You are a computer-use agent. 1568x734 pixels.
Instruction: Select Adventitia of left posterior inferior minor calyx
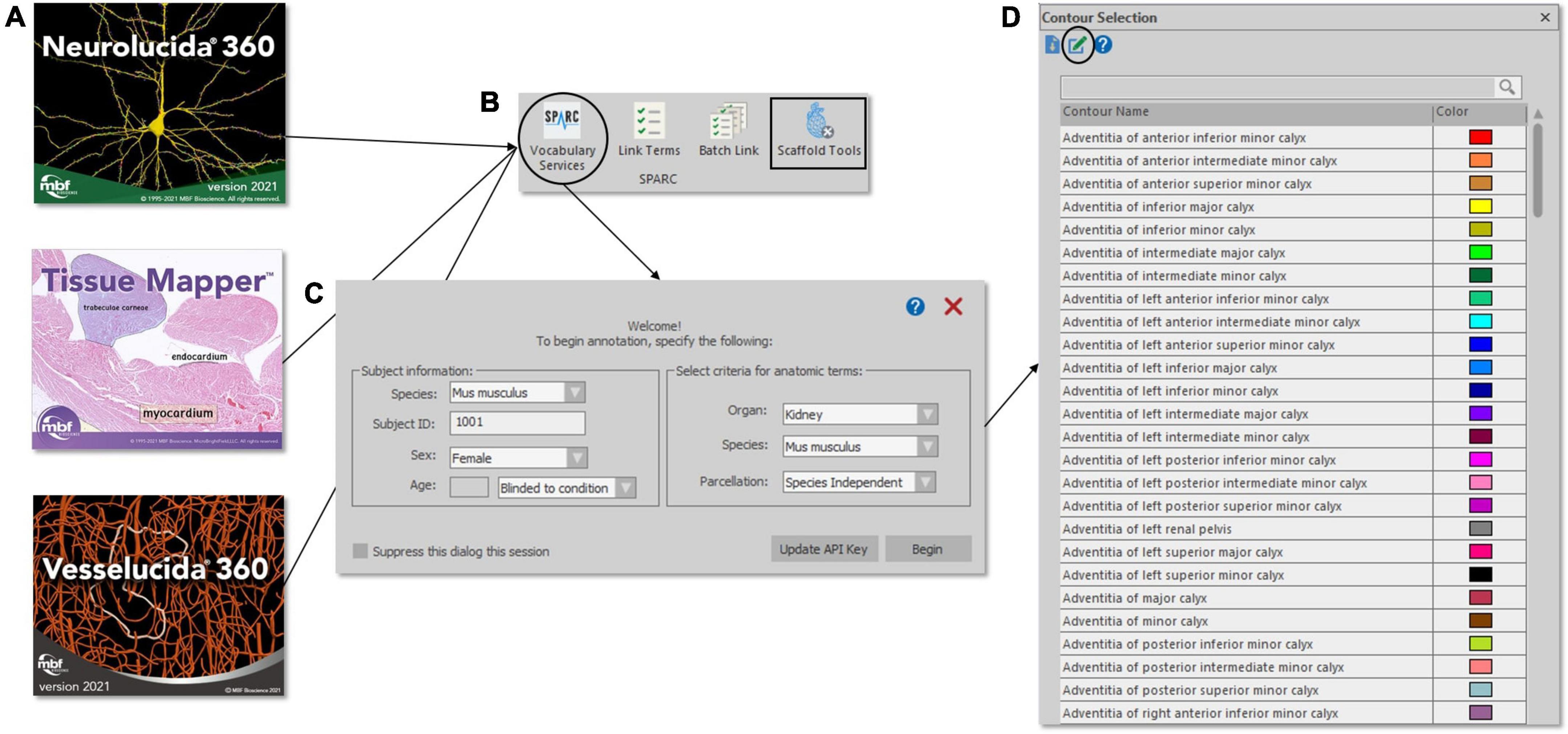tap(1293, 460)
